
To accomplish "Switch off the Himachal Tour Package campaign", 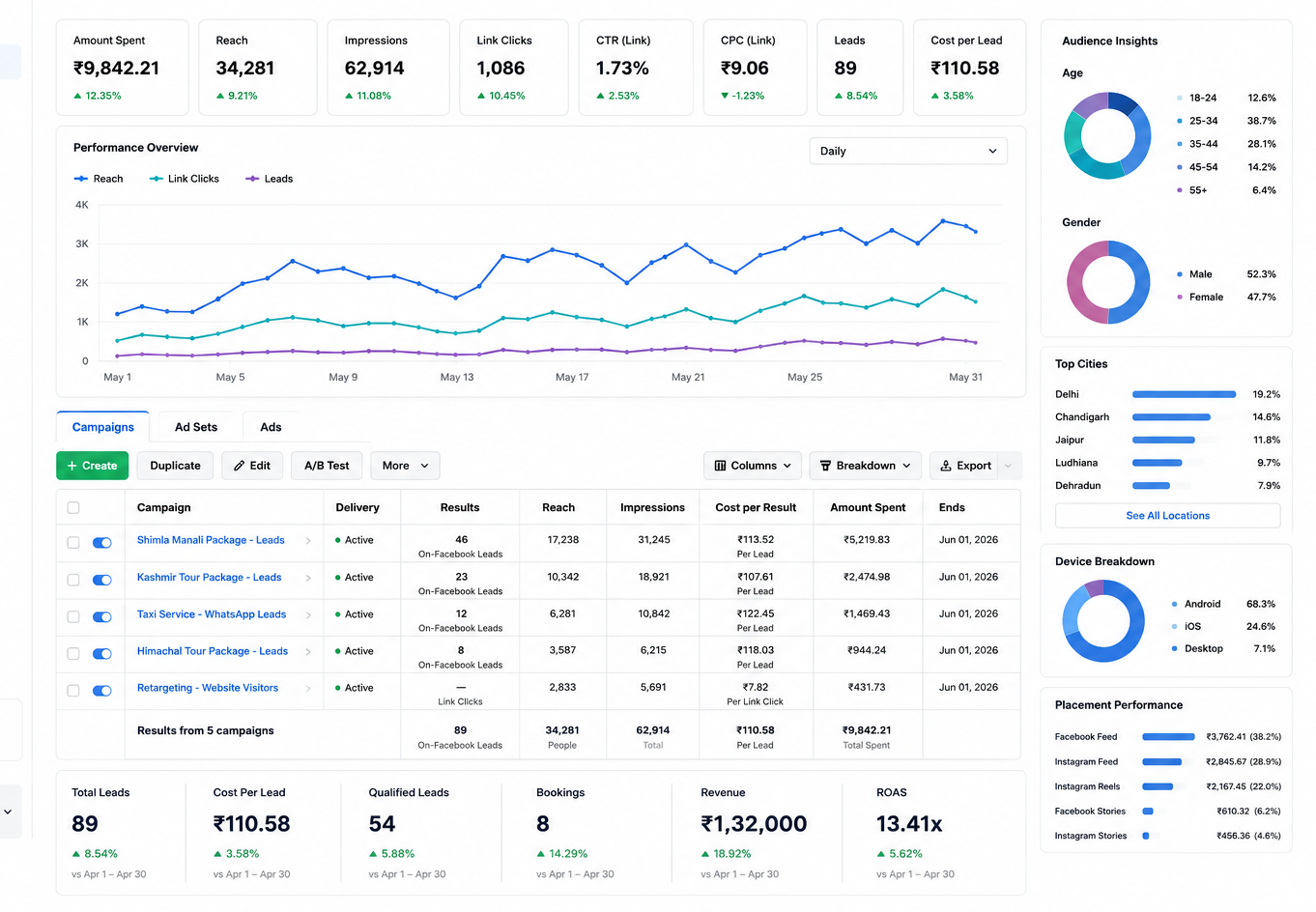I will click(101, 654).
